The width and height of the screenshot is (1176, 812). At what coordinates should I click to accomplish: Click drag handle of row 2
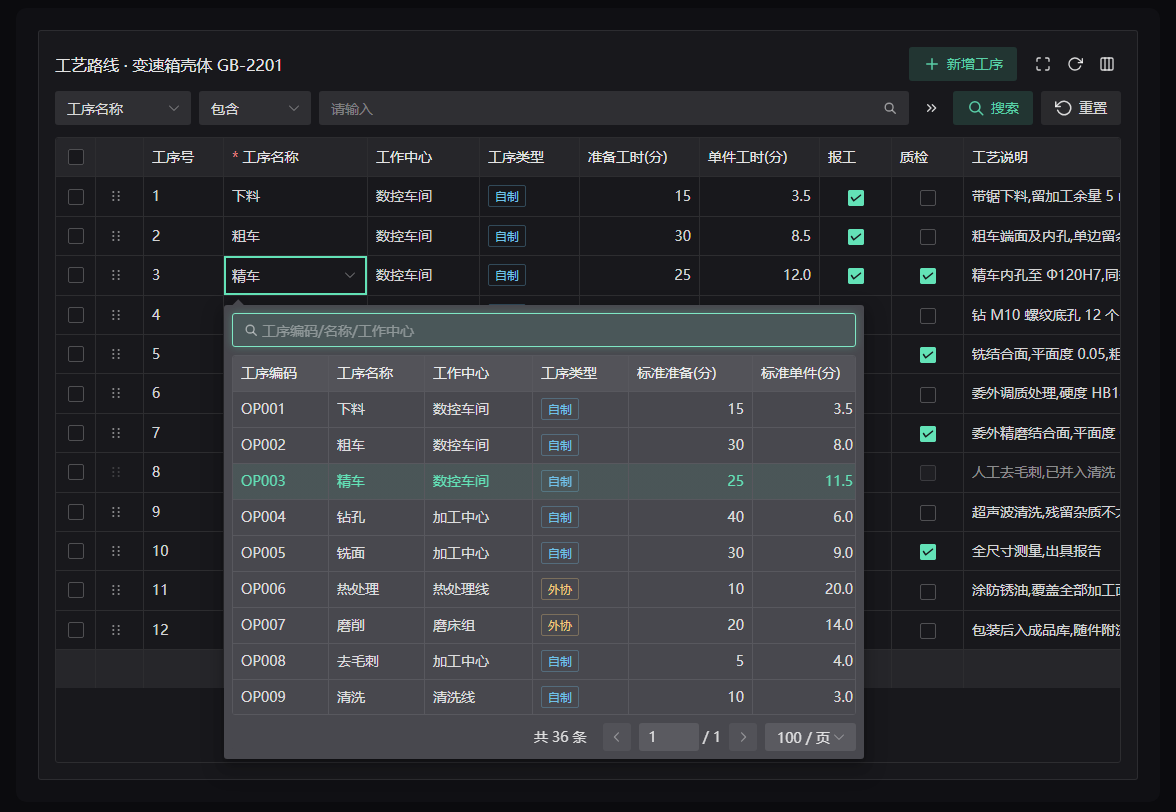click(116, 236)
